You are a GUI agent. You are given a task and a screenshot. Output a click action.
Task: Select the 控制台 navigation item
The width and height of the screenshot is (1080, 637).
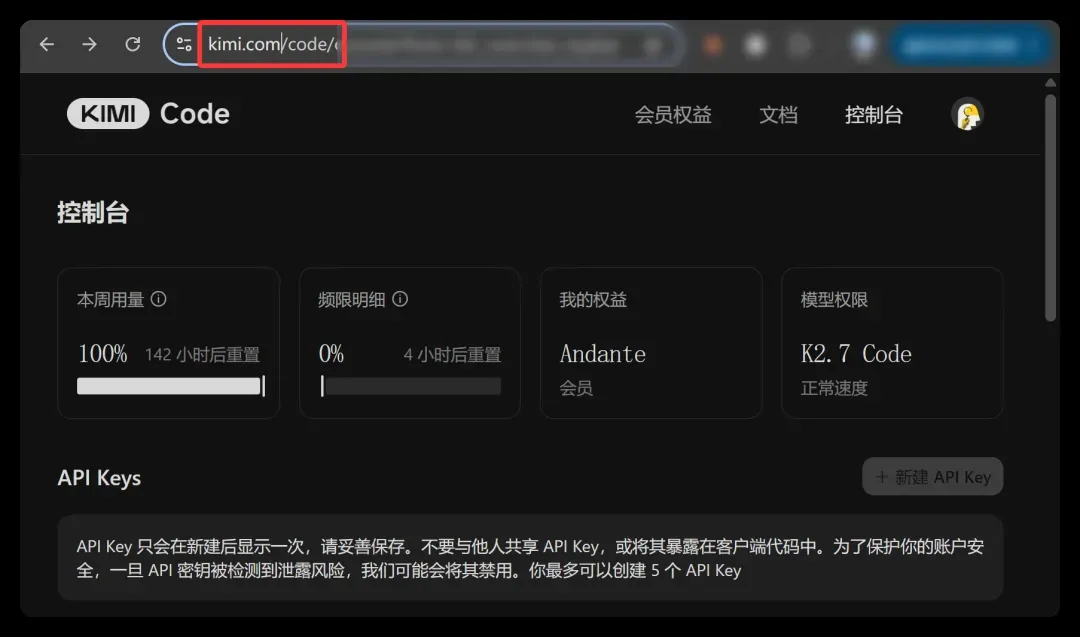(x=873, y=115)
